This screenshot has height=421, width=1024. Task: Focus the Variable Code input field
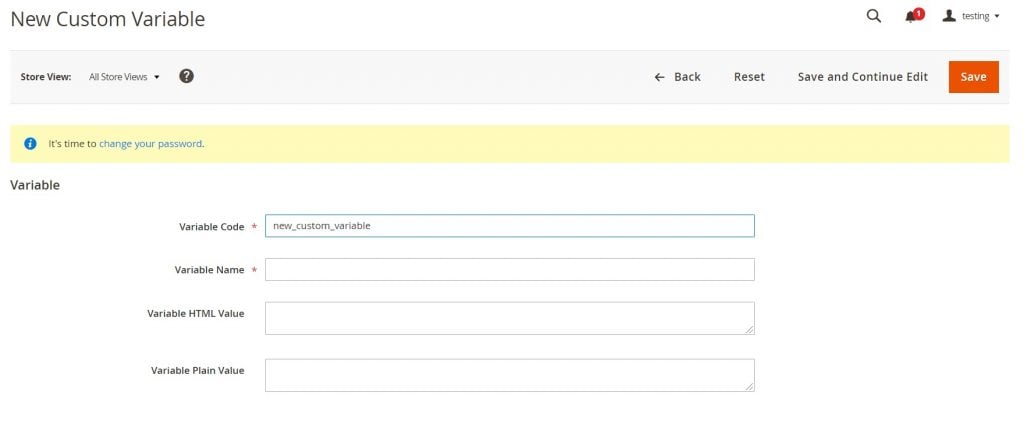509,226
